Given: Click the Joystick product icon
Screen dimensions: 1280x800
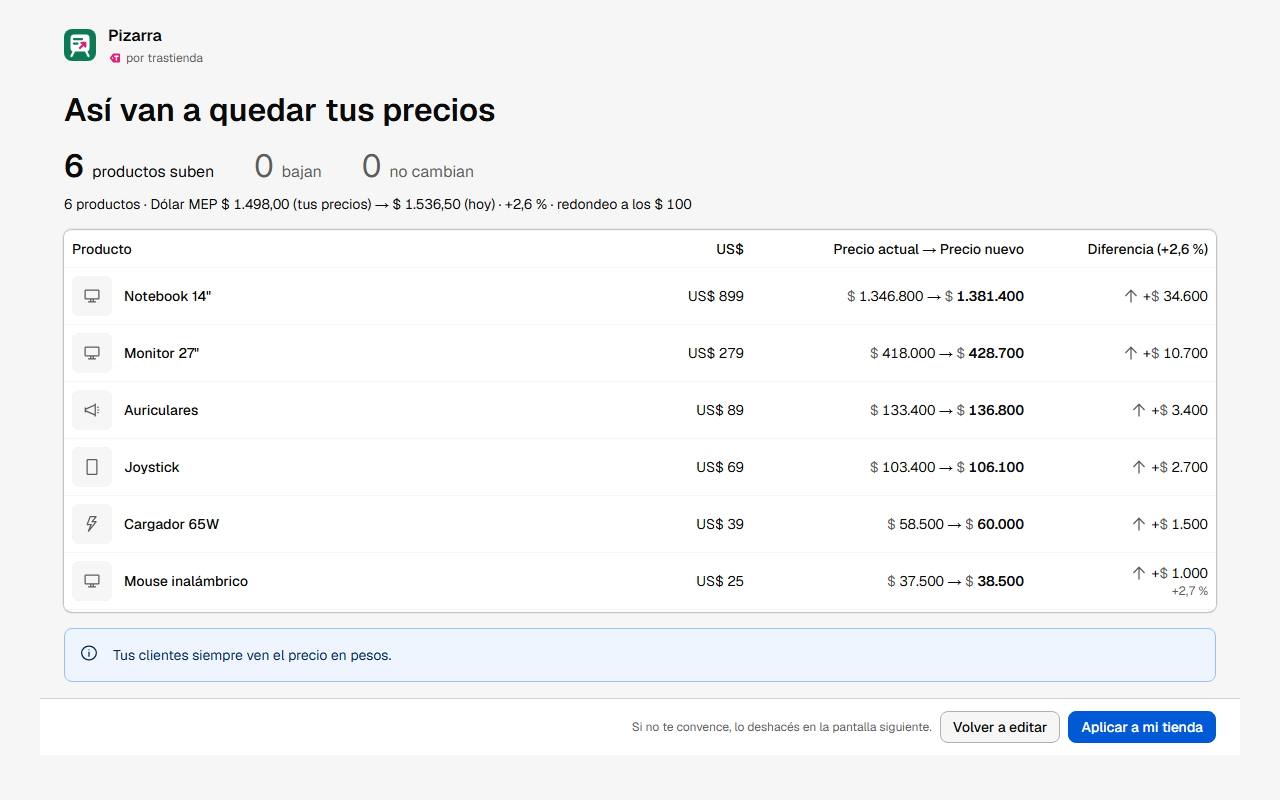Looking at the screenshot, I should click(92, 467).
